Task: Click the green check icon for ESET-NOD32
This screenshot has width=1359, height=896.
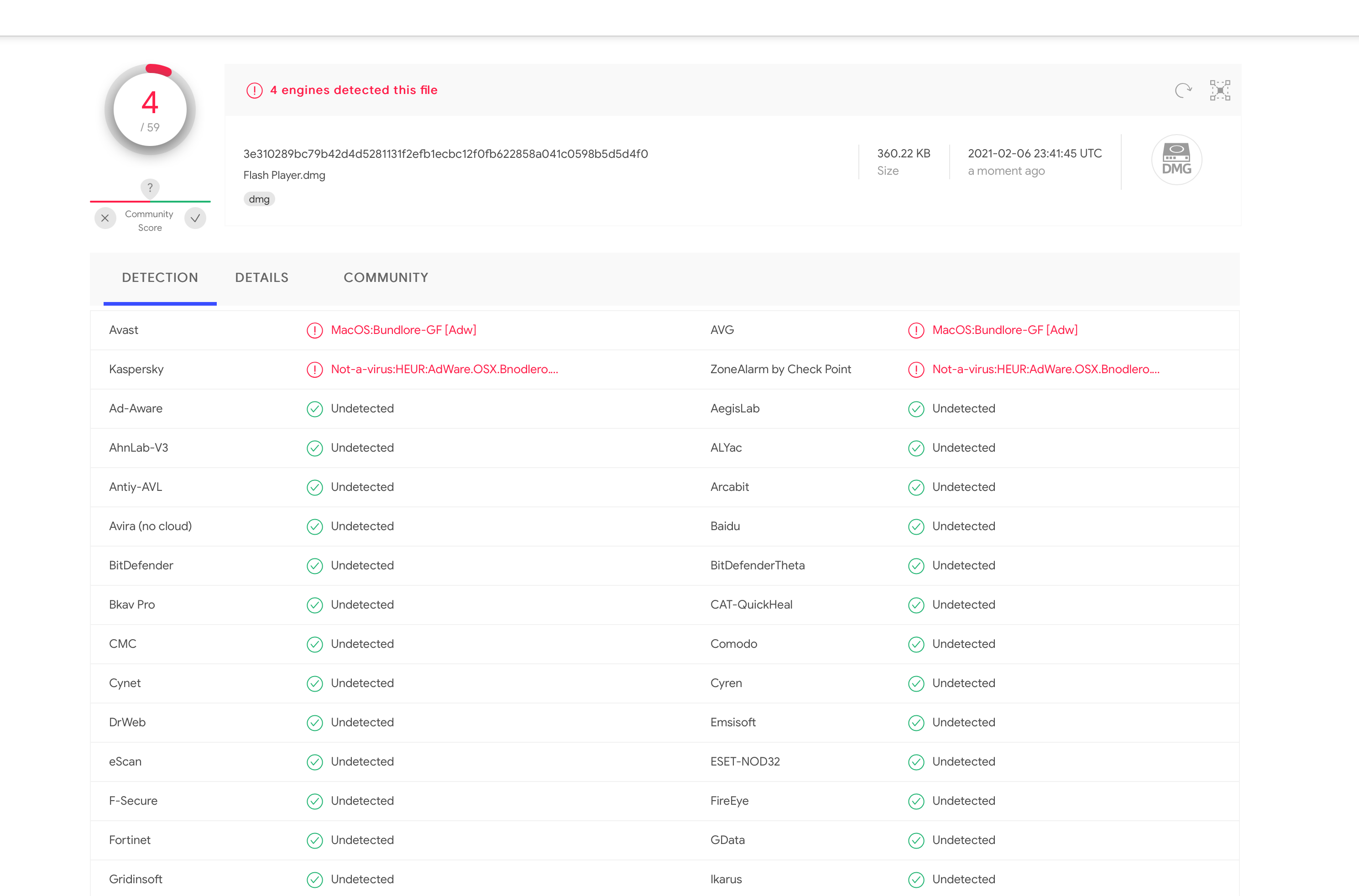Action: [916, 762]
